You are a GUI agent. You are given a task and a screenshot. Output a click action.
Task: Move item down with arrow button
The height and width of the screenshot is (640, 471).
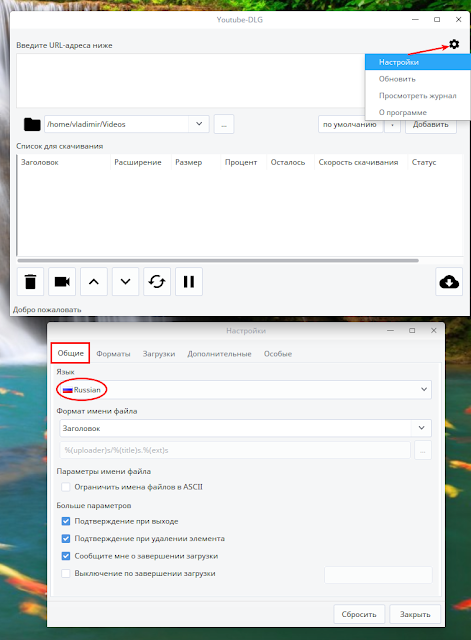[x=125, y=282]
